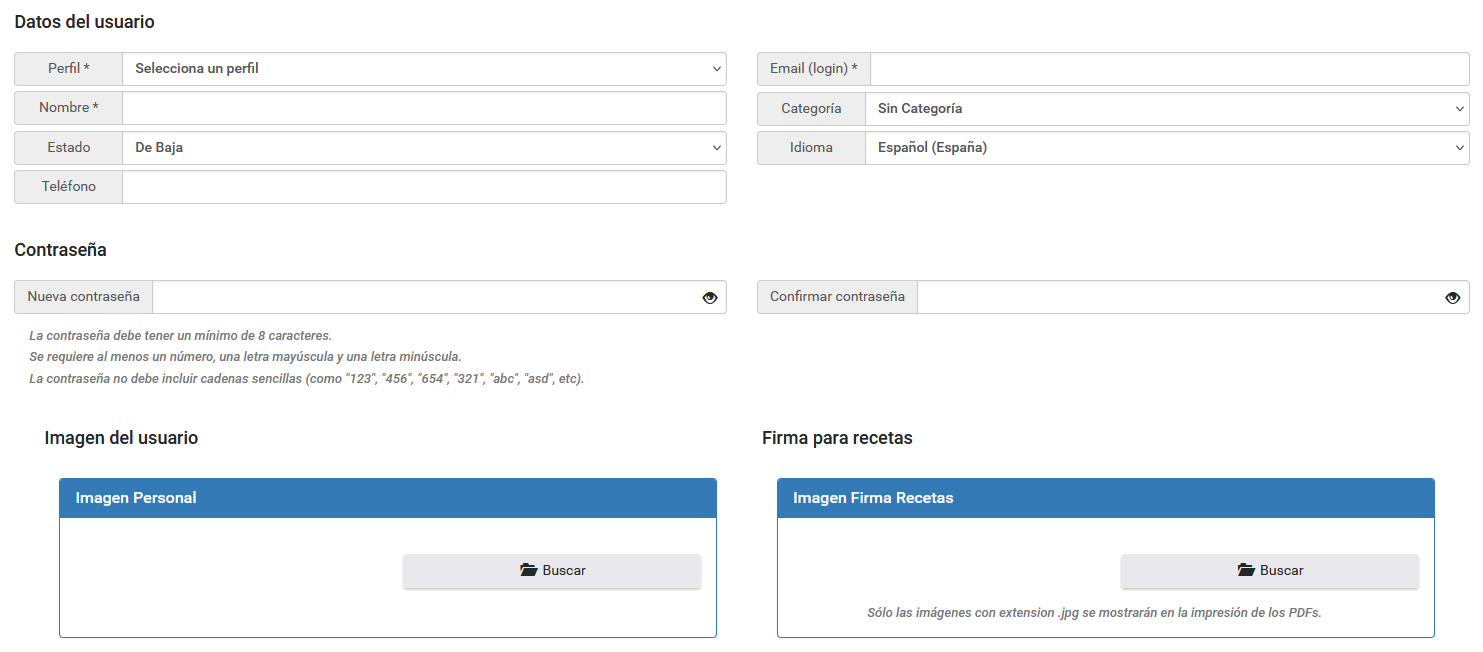Screen dimensions: 1483x652
Task: Focus the Confirmar contraseña field
Action: pos(1176,297)
